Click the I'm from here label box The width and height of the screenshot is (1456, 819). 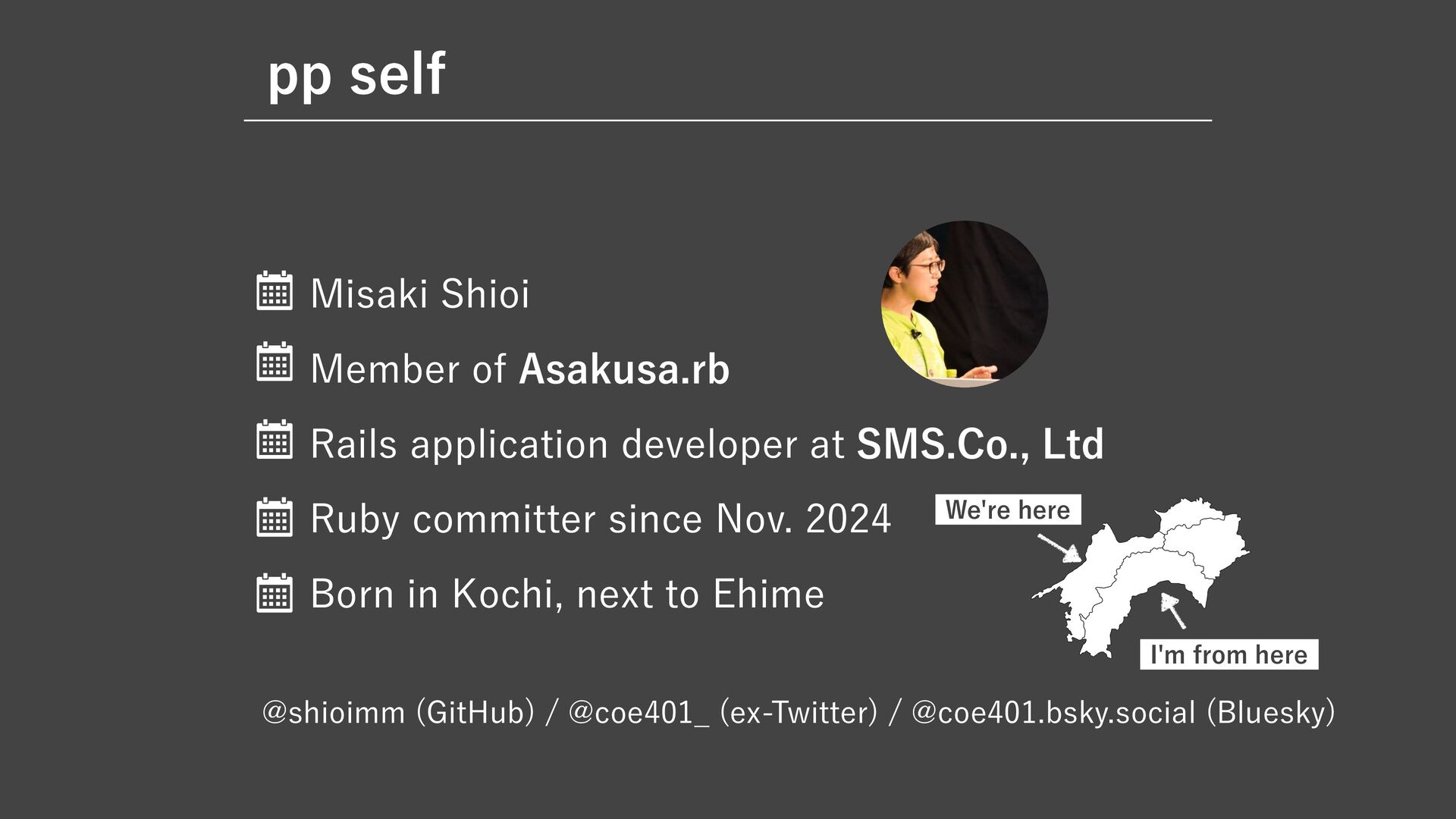[x=1228, y=654]
